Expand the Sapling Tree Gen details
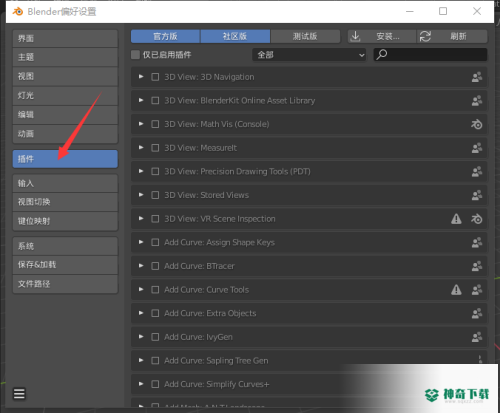 [x=141, y=361]
